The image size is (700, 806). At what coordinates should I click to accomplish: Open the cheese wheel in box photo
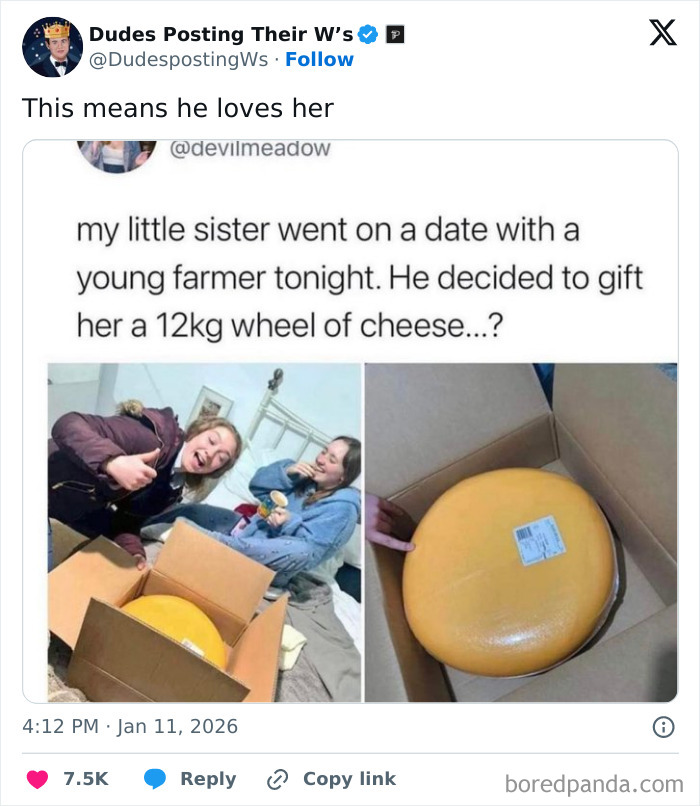coord(521,531)
